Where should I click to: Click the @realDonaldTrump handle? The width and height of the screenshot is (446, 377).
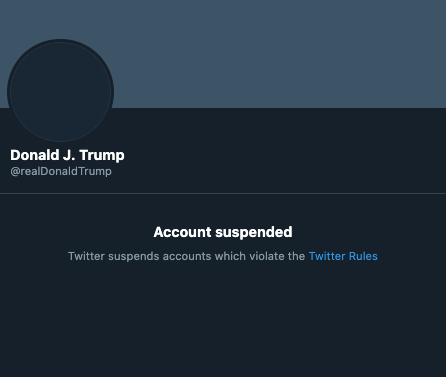click(61, 171)
